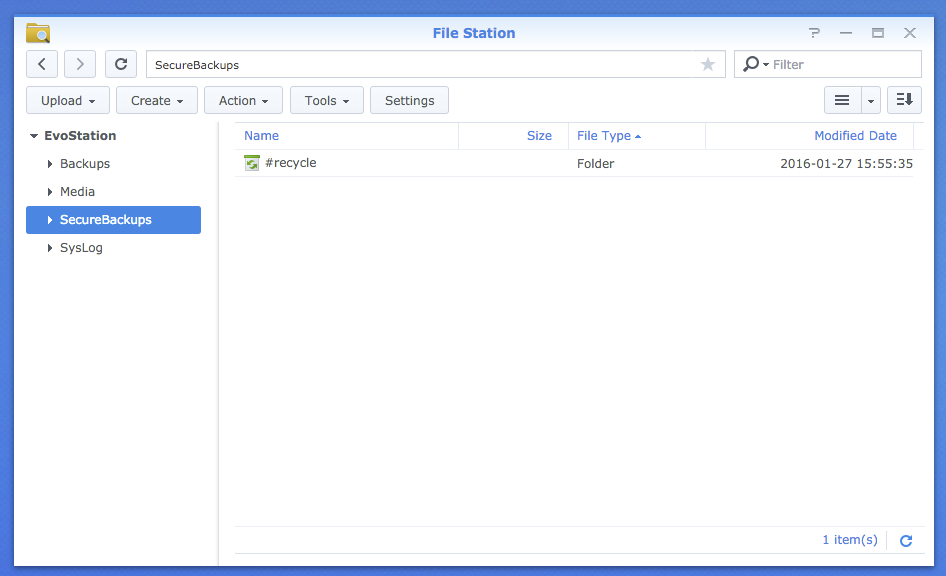
Task: Click the refresh icon beside item count
Action: 906,541
